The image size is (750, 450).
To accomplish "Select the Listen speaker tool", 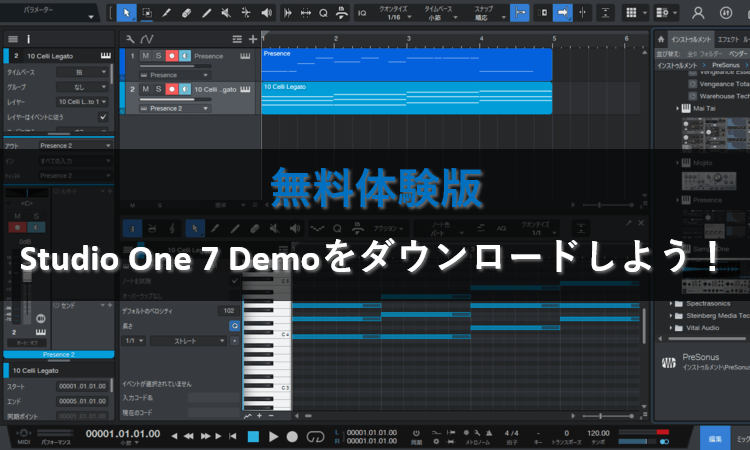I will (266, 13).
